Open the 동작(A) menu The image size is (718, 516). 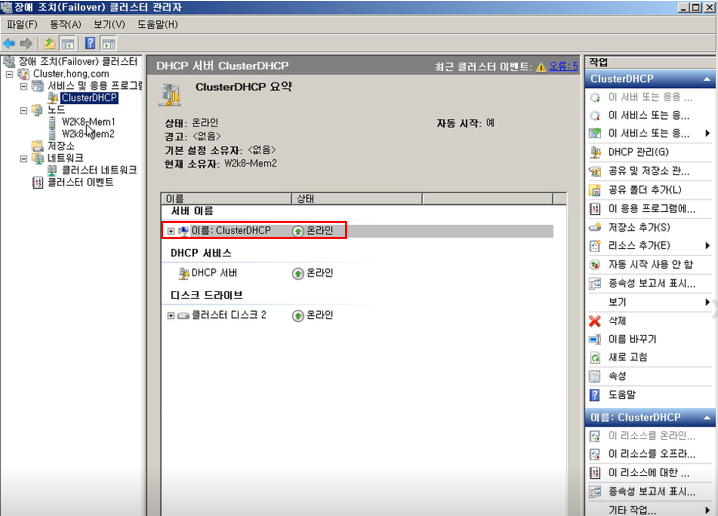point(65,24)
